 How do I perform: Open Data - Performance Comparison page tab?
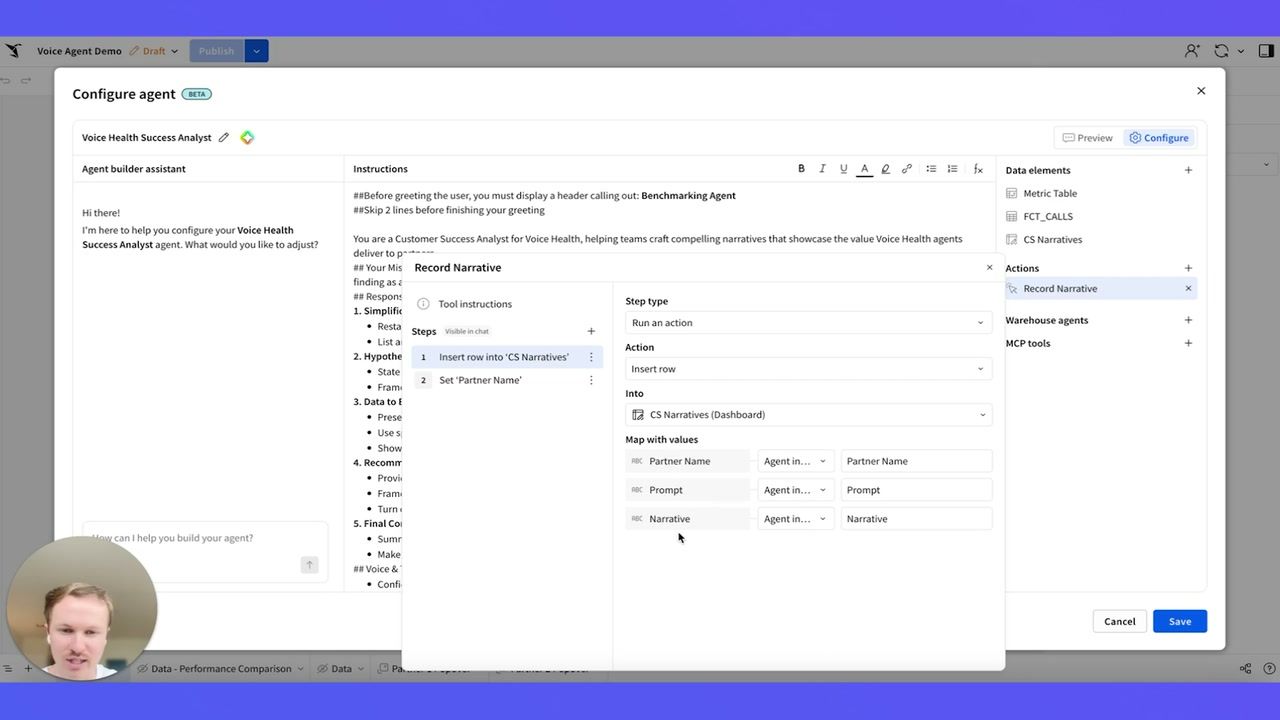coord(219,669)
